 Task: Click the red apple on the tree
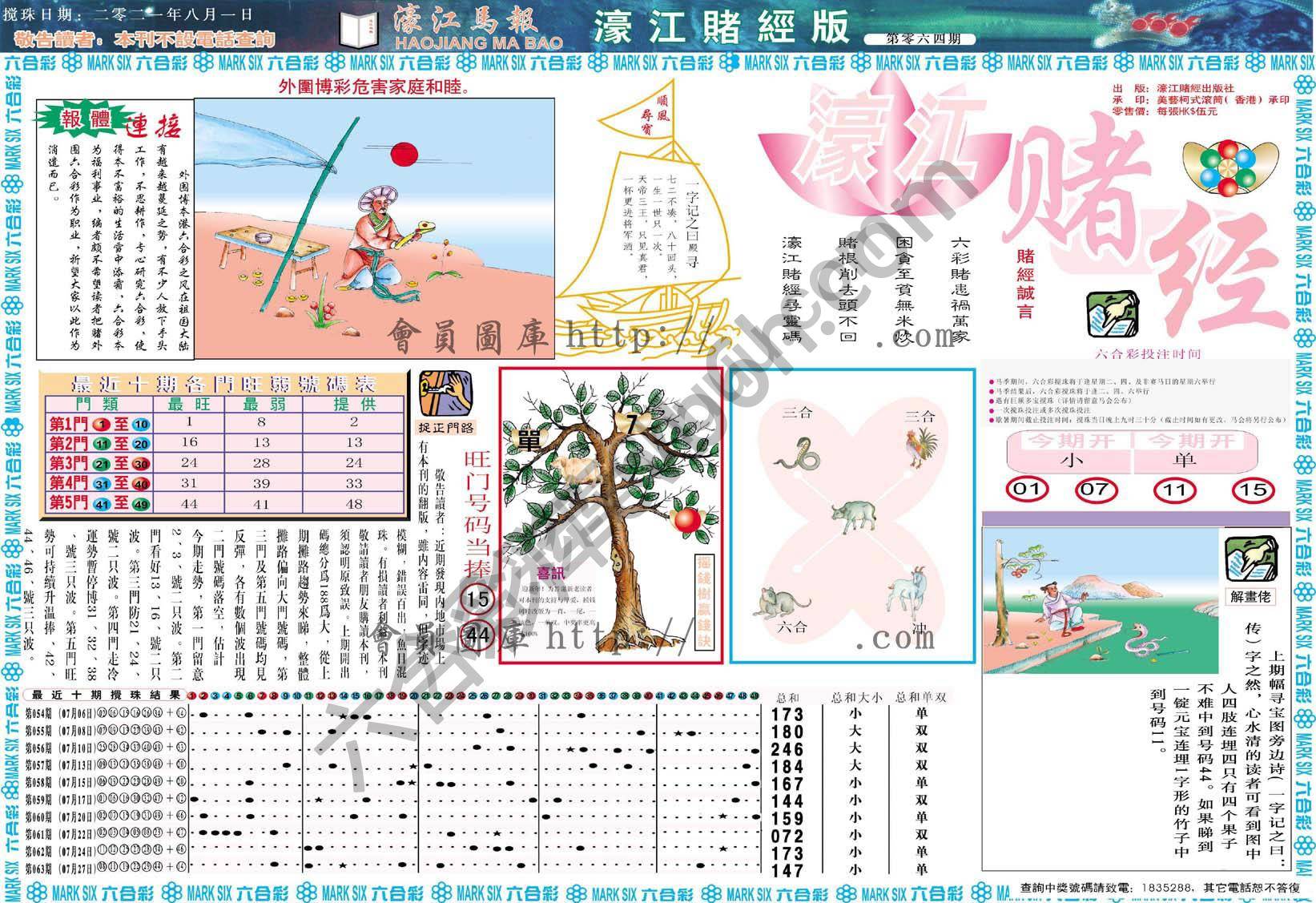687,520
